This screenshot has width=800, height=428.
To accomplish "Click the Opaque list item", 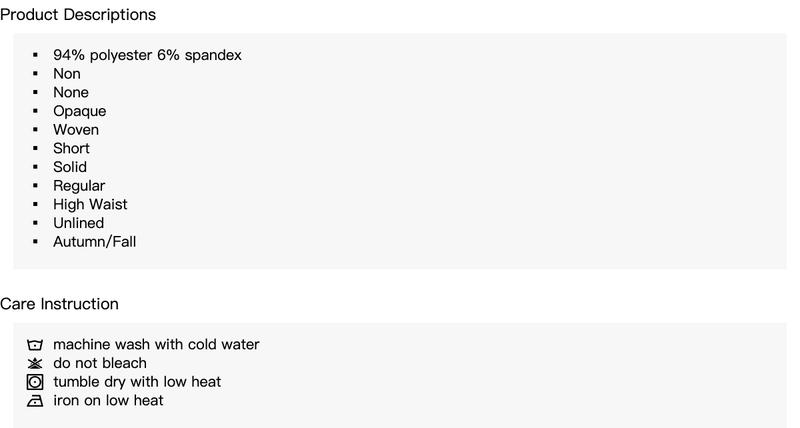I will (x=80, y=111).
